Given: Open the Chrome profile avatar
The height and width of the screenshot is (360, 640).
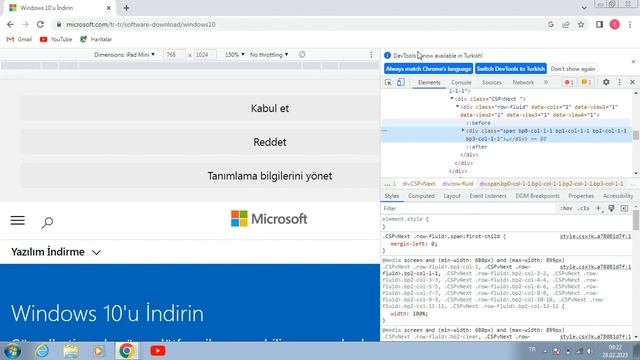Looking at the screenshot, I should point(615,24).
